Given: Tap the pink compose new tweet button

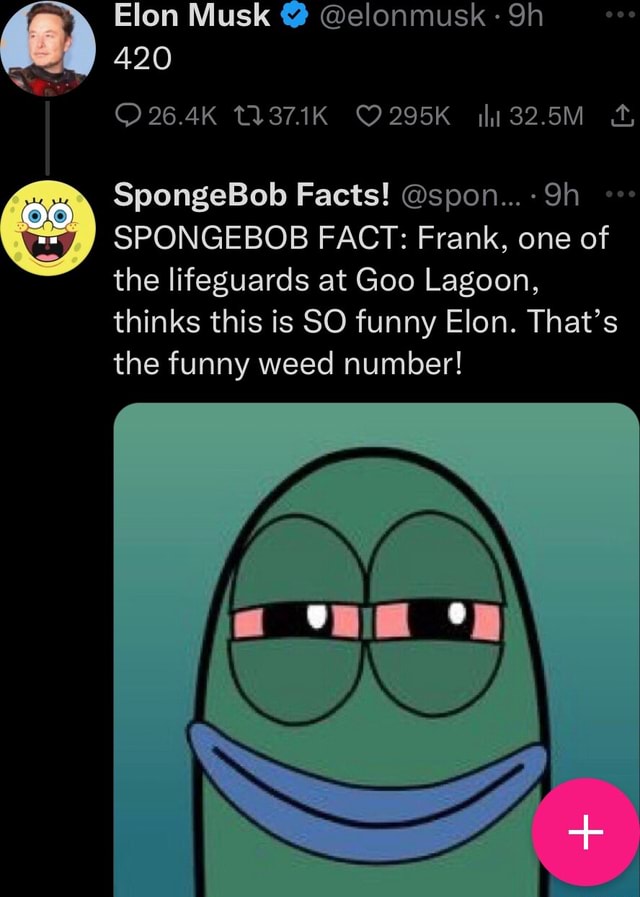Looking at the screenshot, I should tap(586, 832).
